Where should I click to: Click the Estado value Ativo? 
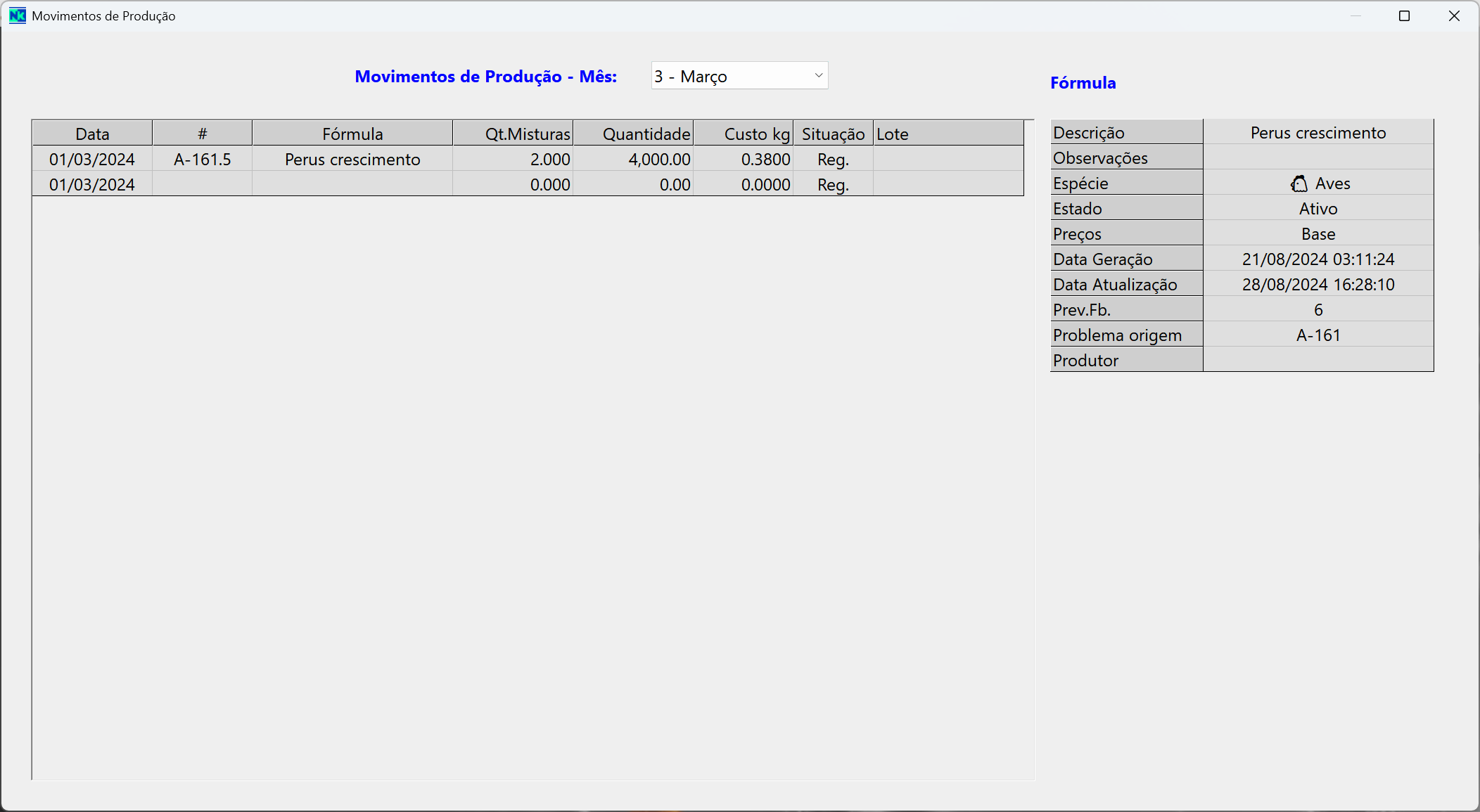(x=1318, y=209)
